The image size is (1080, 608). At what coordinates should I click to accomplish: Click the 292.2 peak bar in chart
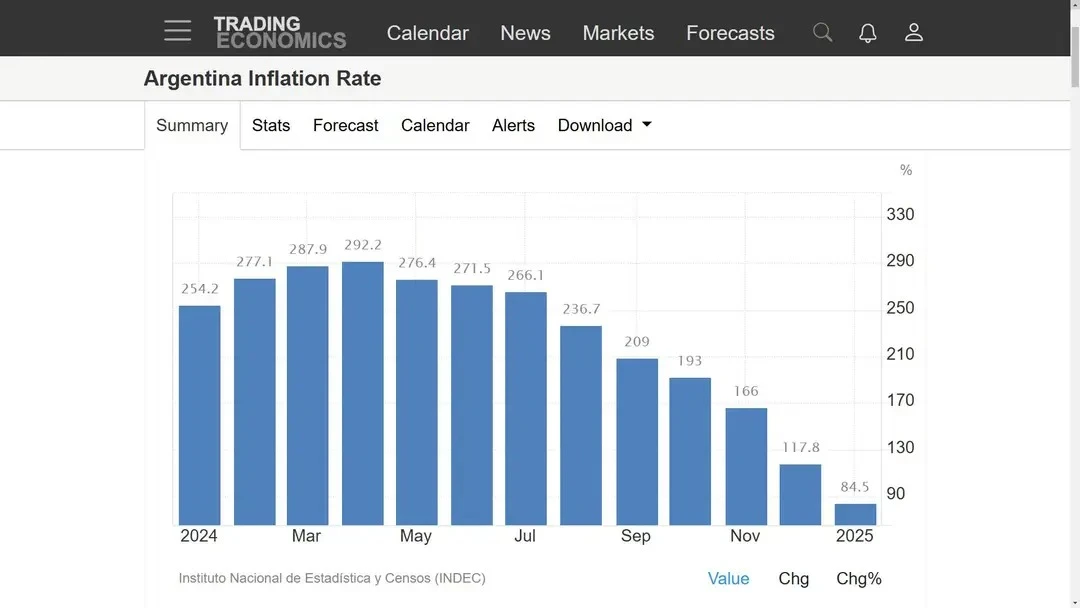(x=362, y=393)
